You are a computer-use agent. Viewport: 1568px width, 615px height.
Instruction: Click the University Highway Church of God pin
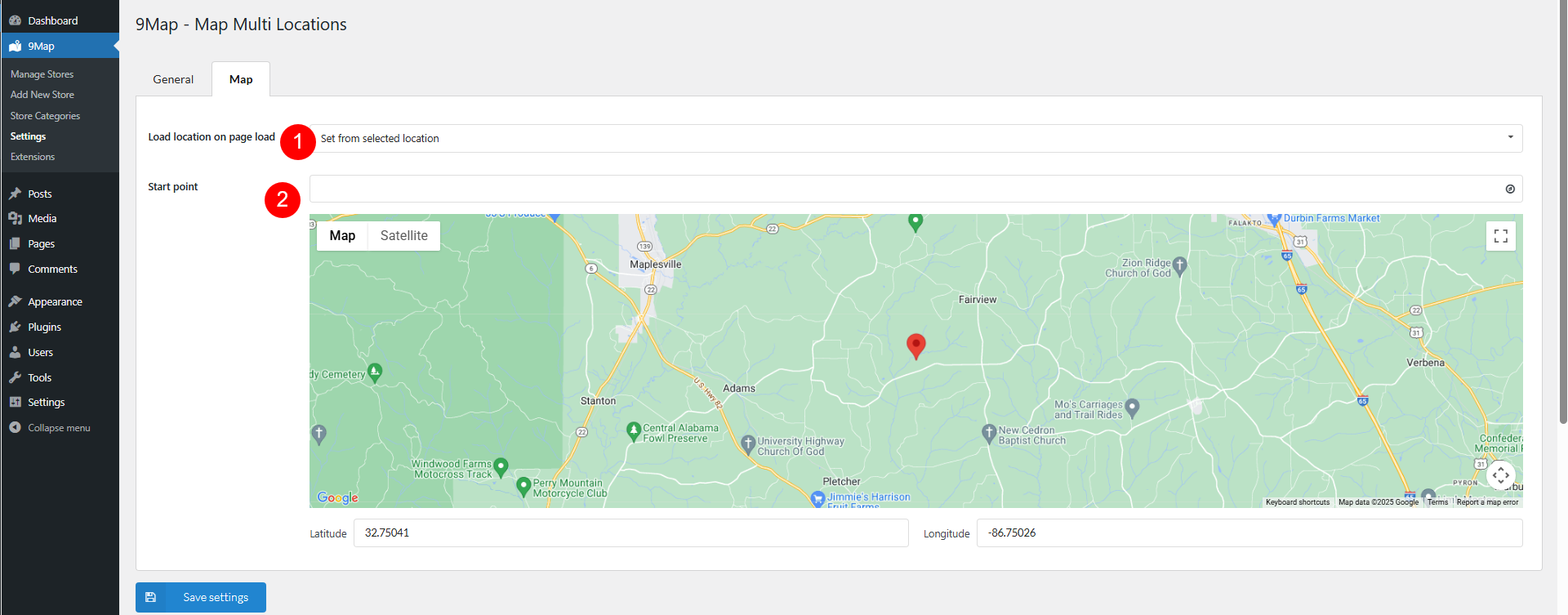pyautogui.click(x=748, y=444)
